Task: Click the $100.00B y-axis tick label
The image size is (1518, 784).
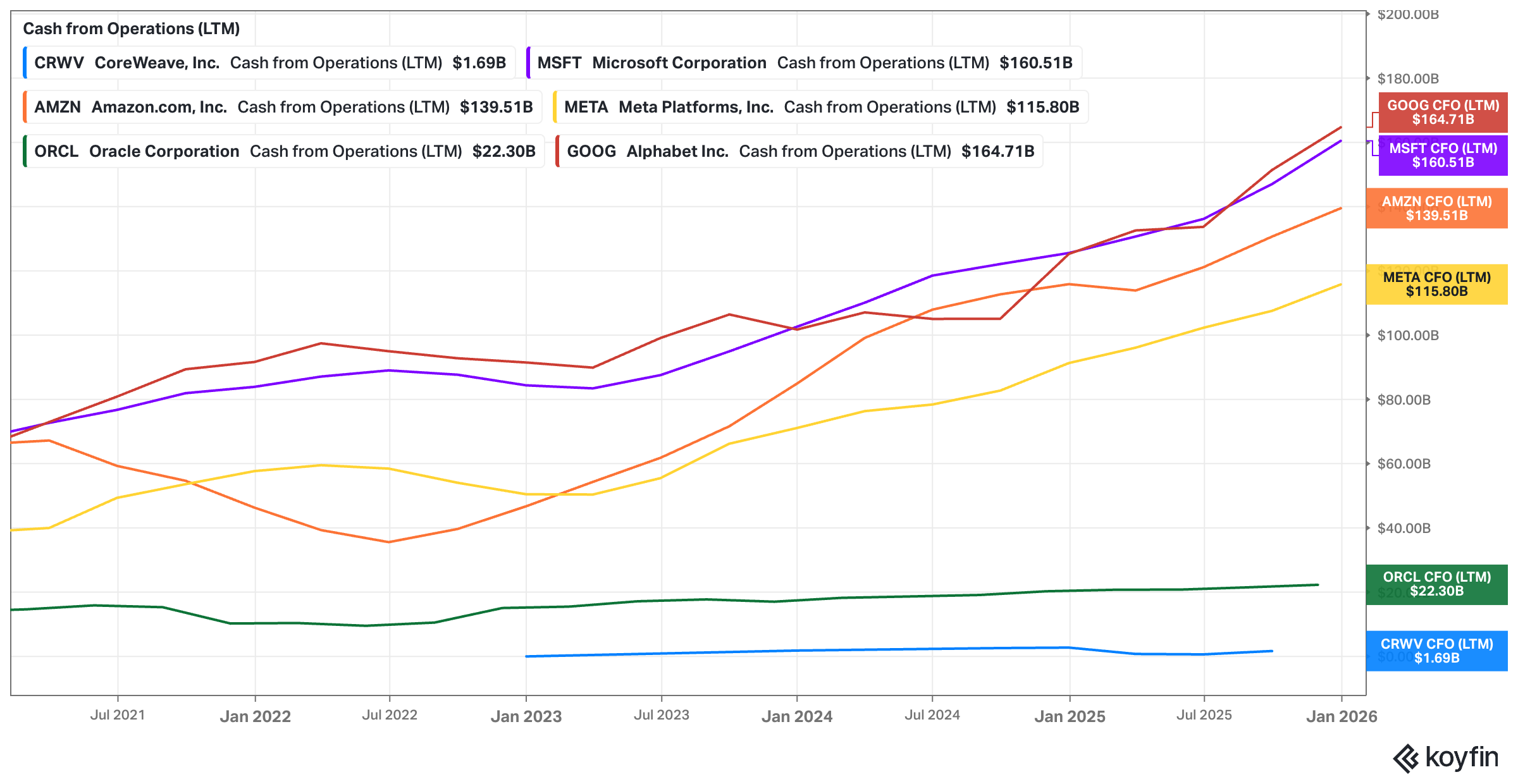Action: click(x=1408, y=335)
